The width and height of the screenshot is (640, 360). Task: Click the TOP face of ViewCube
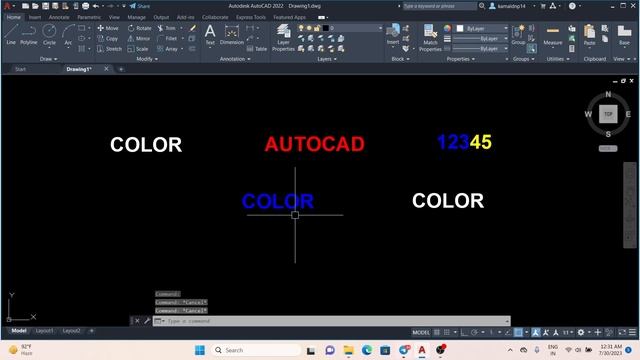click(608, 114)
